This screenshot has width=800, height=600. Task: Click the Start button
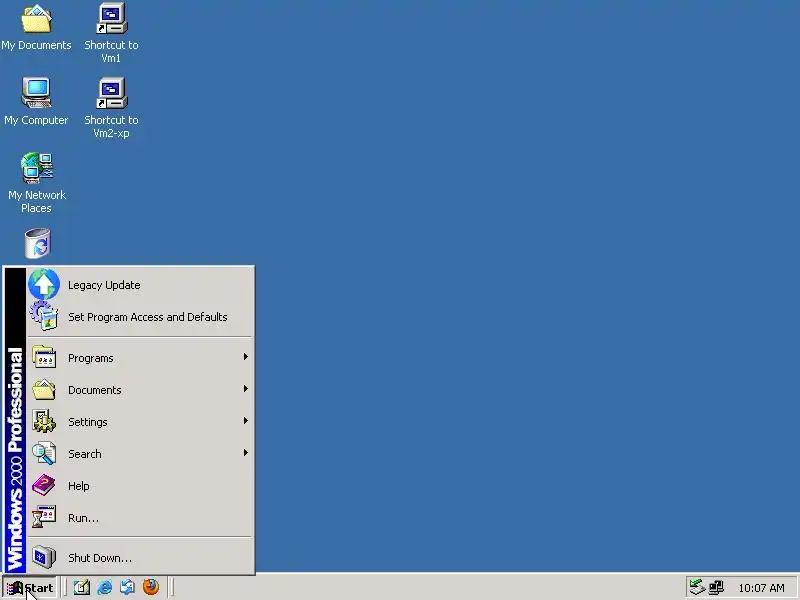point(30,588)
